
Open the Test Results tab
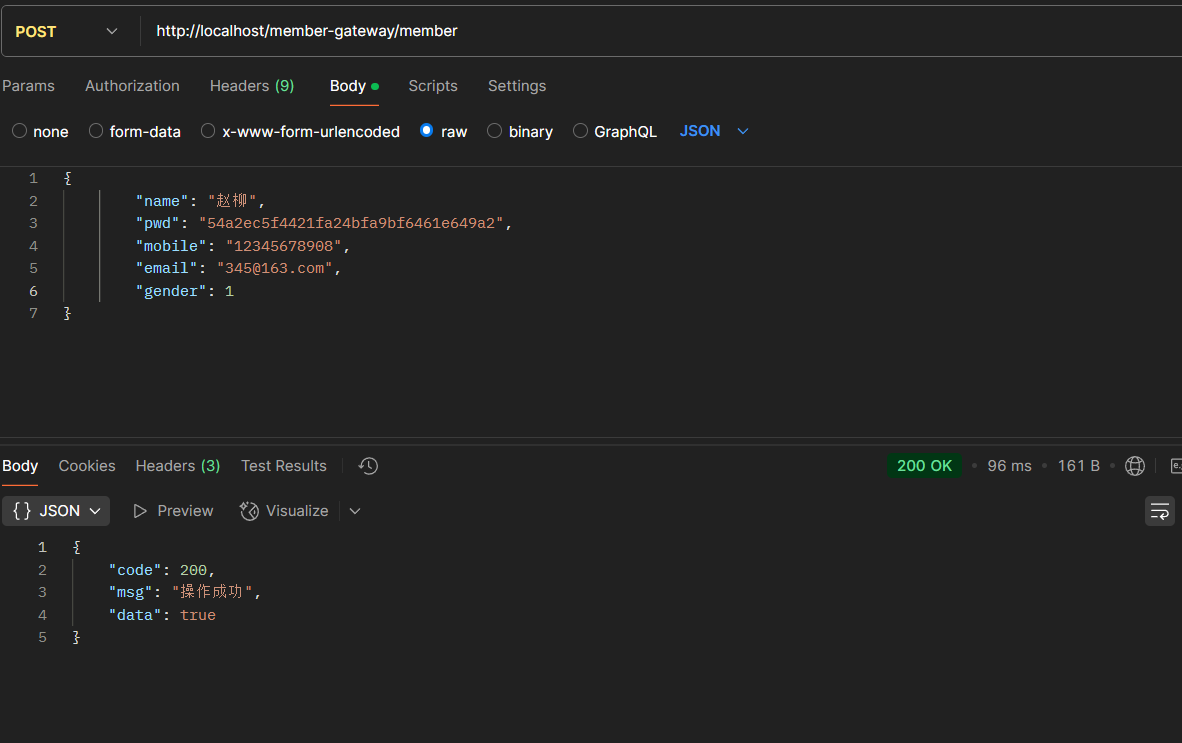(283, 466)
